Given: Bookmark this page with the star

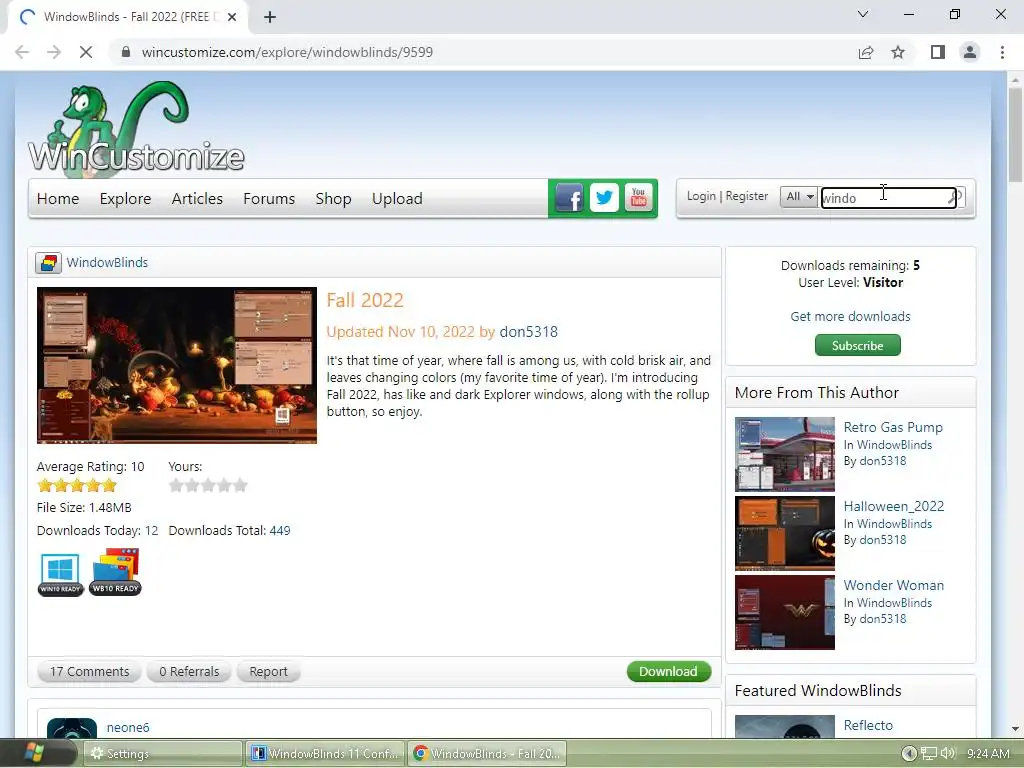Looking at the screenshot, I should pos(898,52).
